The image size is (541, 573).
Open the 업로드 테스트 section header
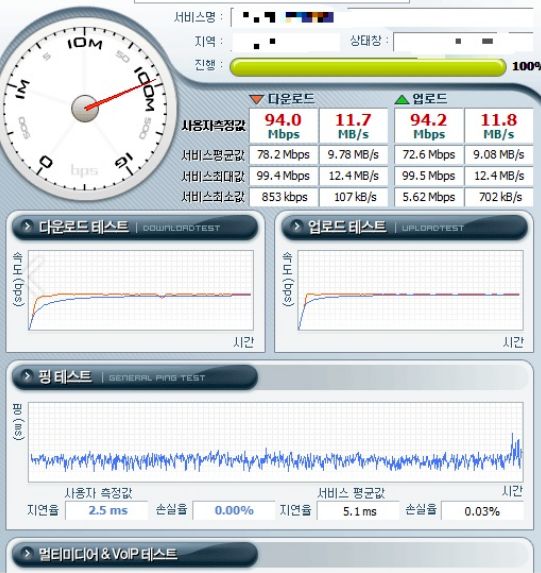(x=405, y=227)
